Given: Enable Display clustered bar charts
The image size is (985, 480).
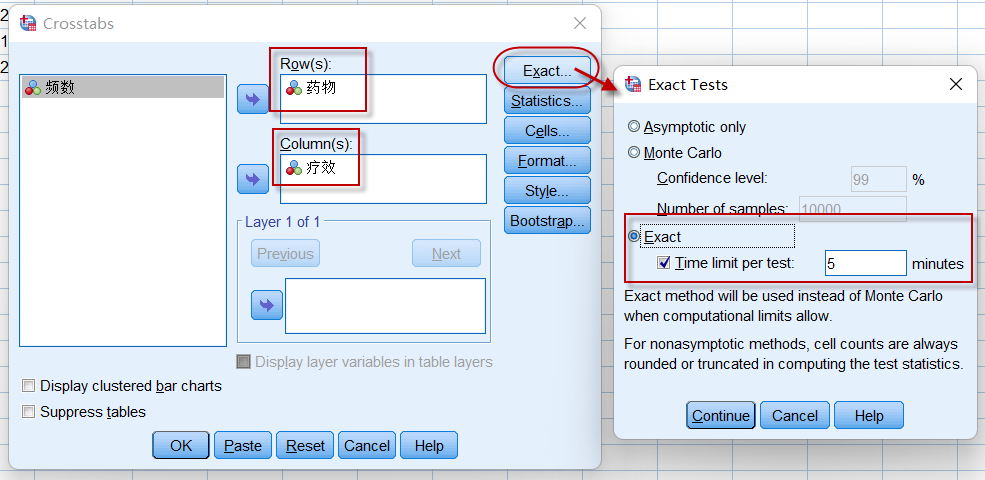Looking at the screenshot, I should point(29,386).
